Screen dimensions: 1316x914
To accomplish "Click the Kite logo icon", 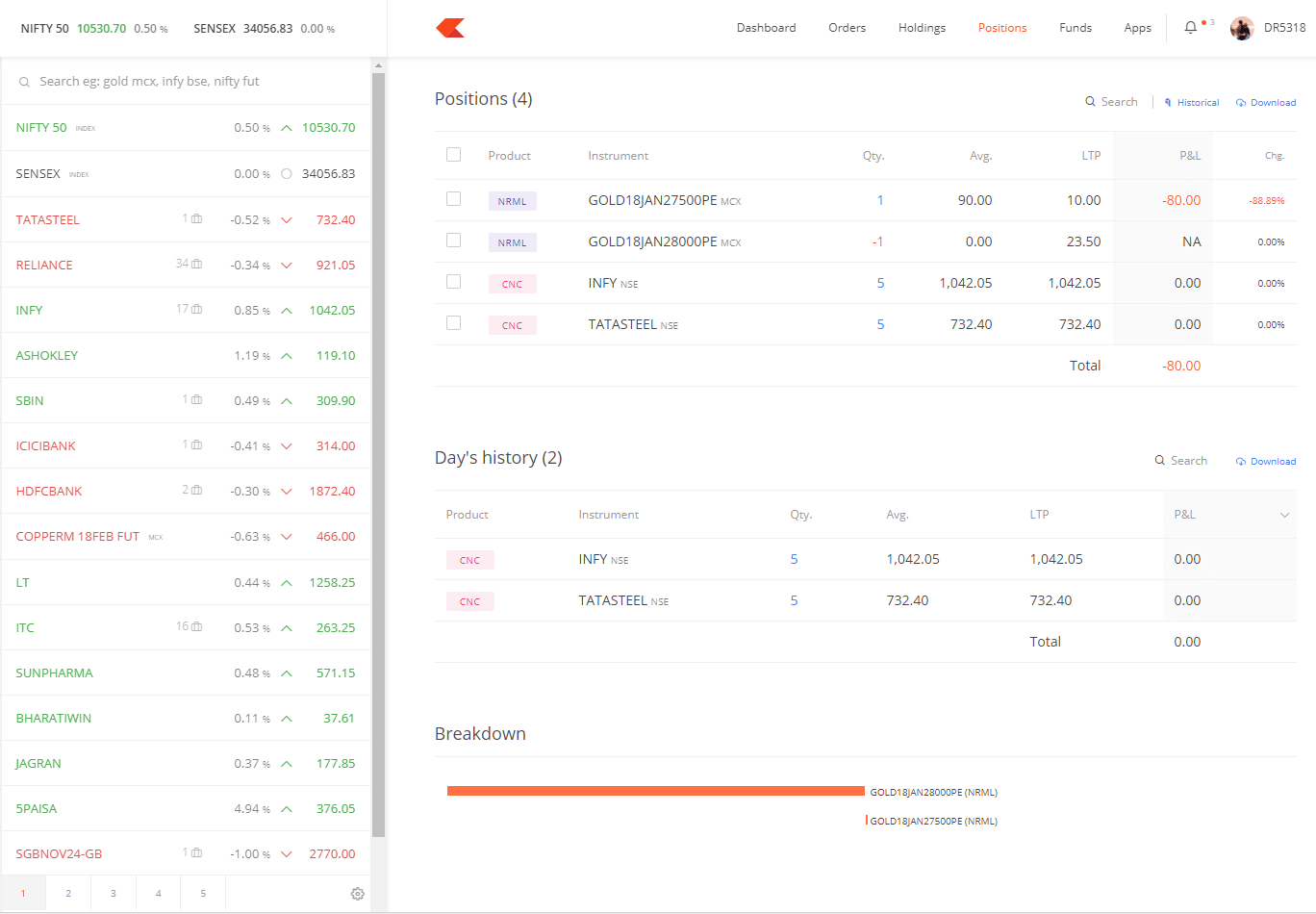I will tap(450, 28).
